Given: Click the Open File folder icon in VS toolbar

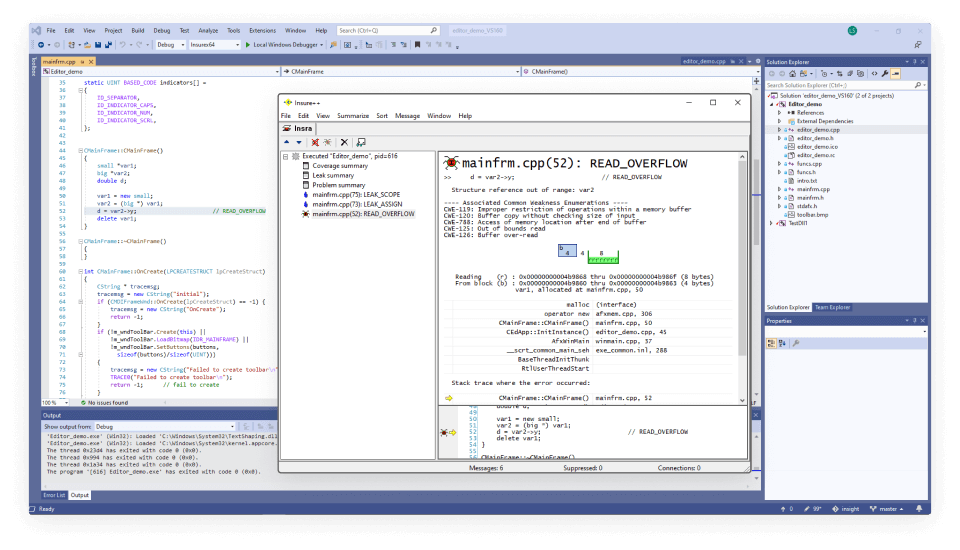Looking at the screenshot, I should coord(88,45).
